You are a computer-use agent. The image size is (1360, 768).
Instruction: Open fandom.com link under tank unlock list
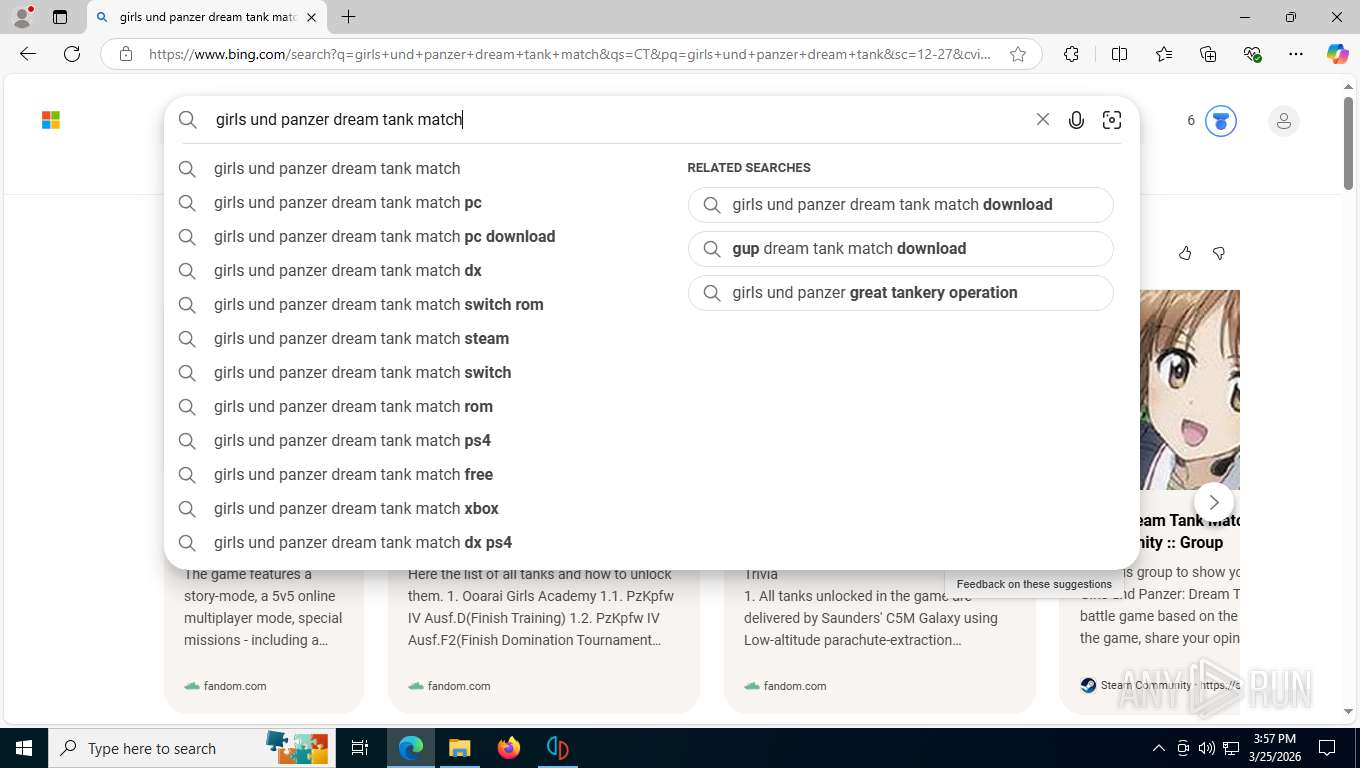[449, 686]
